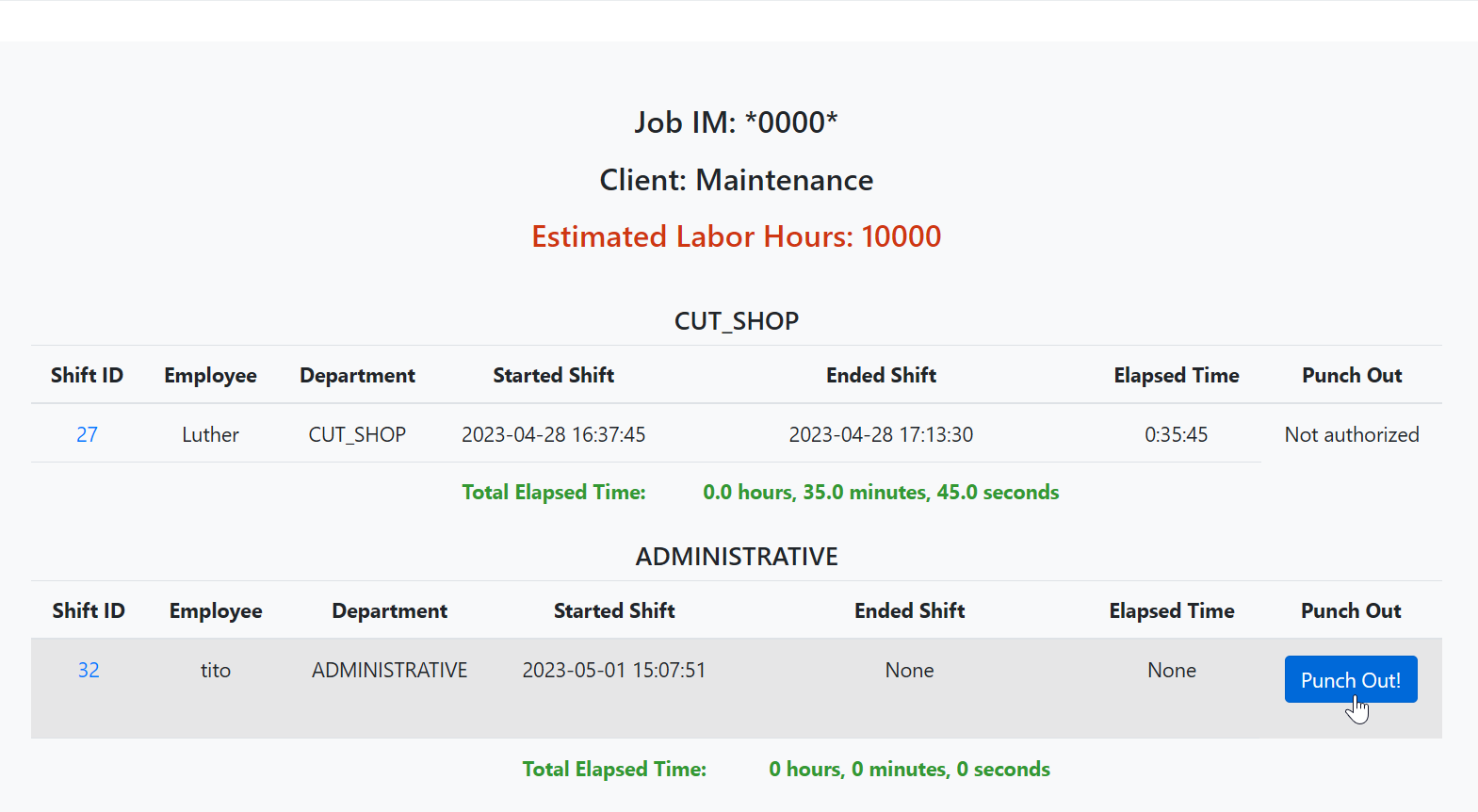Screen dimensions: 1478x812
Task: Click start time 2023-04-28 16:37:45
Action: click(554, 434)
